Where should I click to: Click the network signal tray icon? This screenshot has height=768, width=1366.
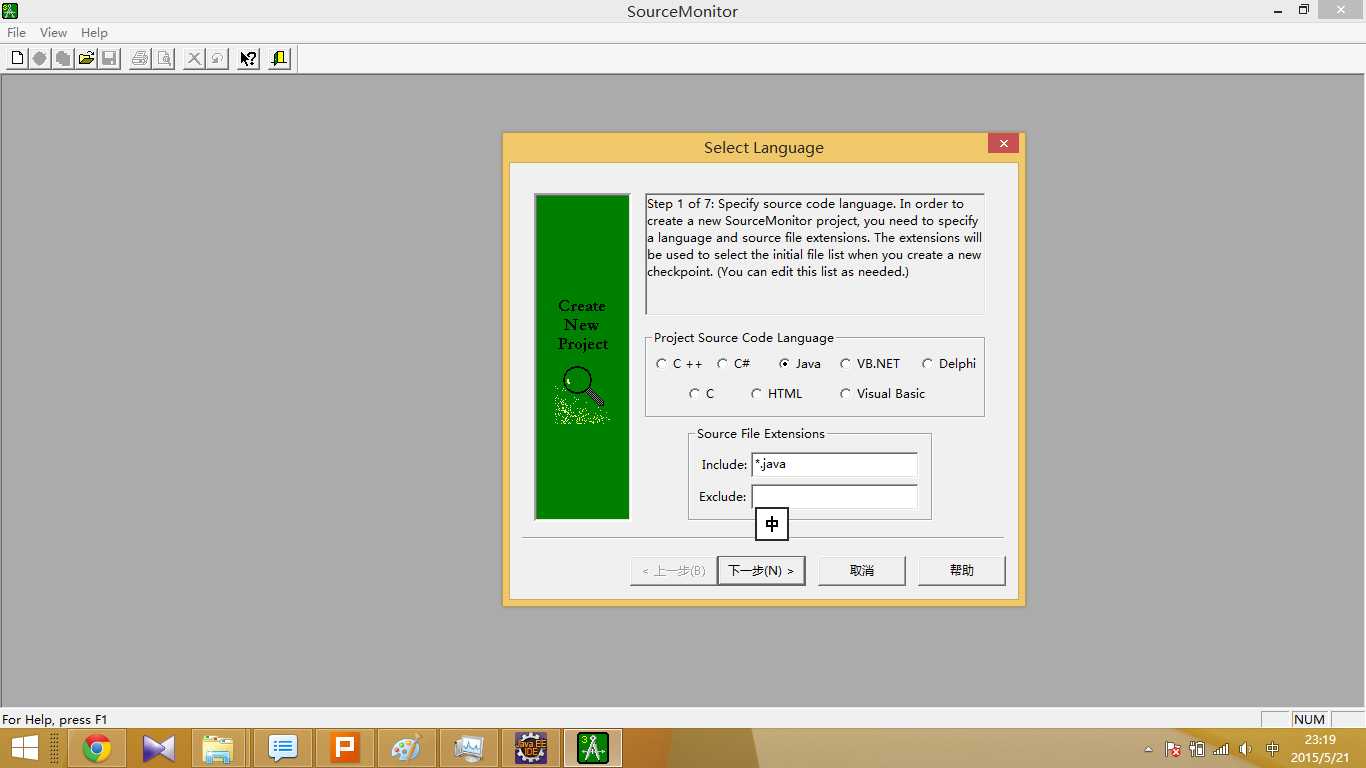click(x=1221, y=749)
